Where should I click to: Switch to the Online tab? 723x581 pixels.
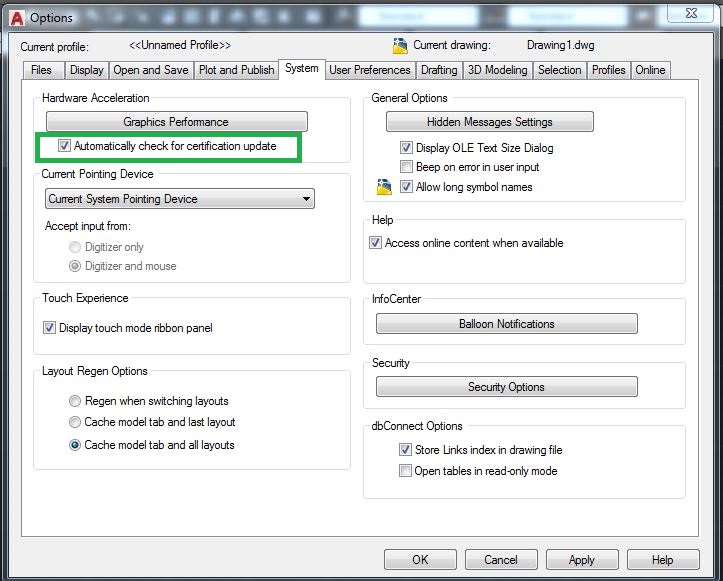pyautogui.click(x=650, y=70)
